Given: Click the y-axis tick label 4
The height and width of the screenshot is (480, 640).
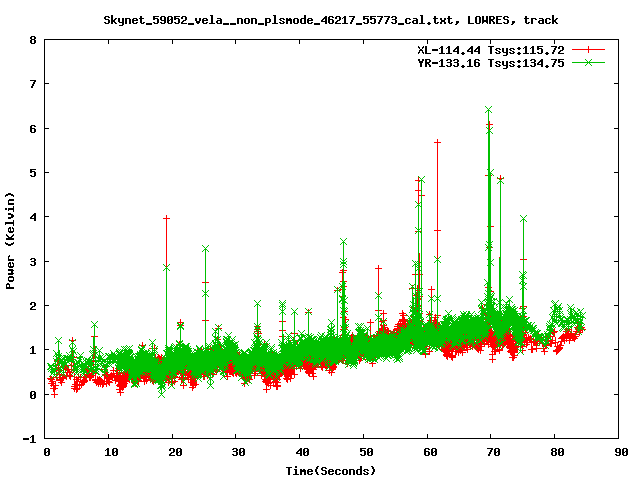Looking at the screenshot, I should (33, 217).
